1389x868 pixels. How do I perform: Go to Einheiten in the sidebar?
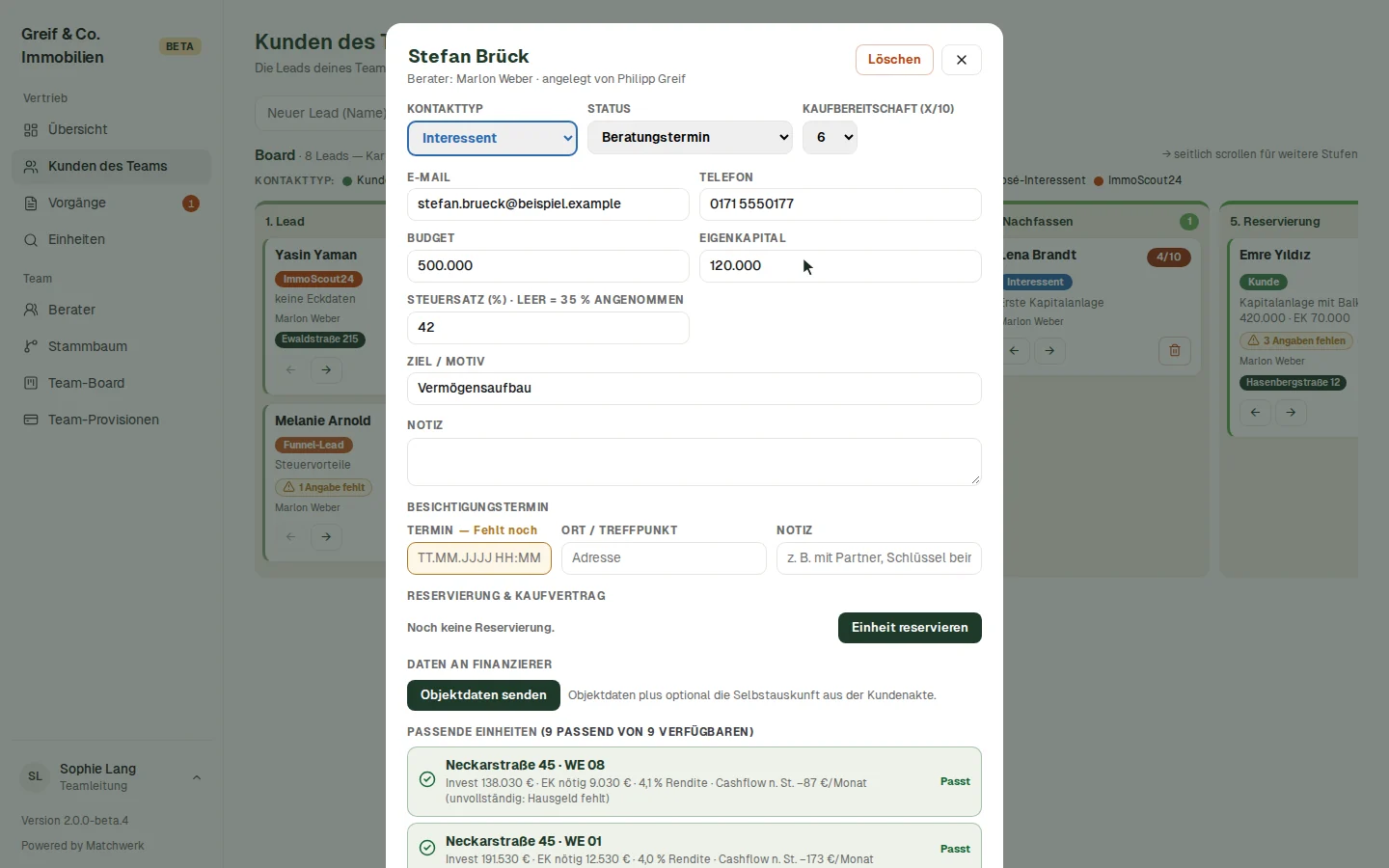point(111,240)
